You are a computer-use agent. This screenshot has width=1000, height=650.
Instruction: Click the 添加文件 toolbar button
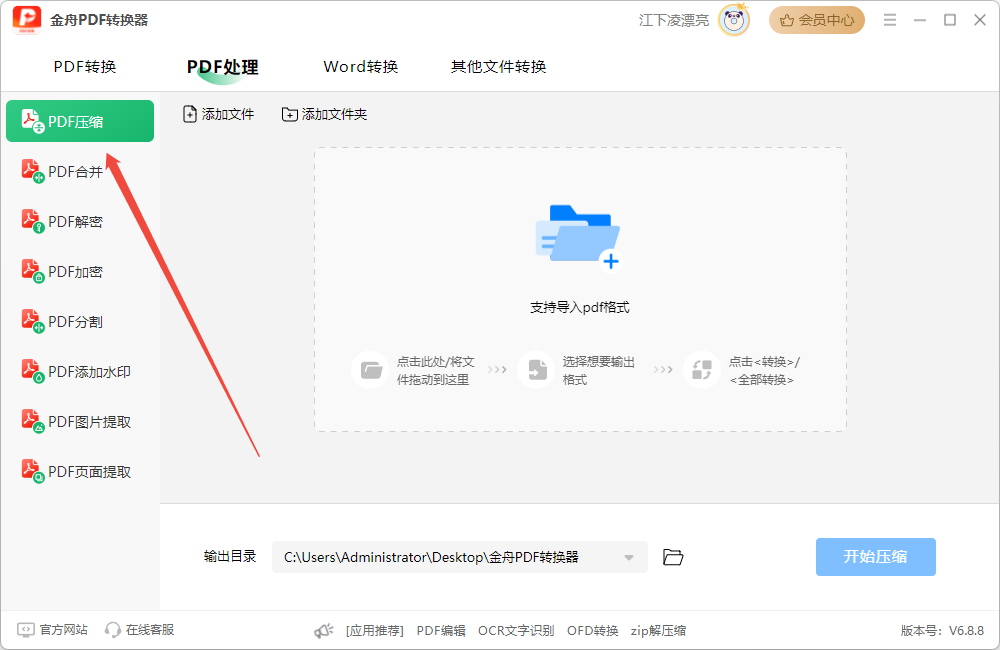[x=218, y=114]
